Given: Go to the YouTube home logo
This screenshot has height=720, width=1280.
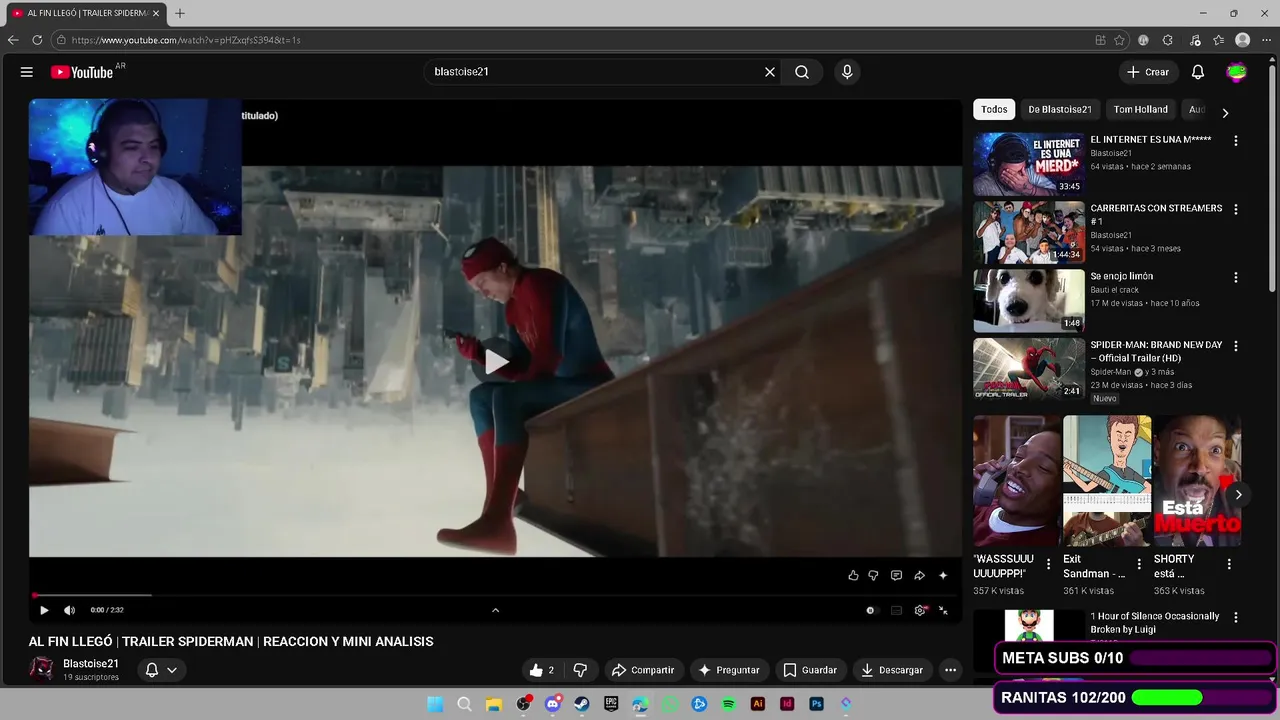Looking at the screenshot, I should pyautogui.click(x=82, y=72).
